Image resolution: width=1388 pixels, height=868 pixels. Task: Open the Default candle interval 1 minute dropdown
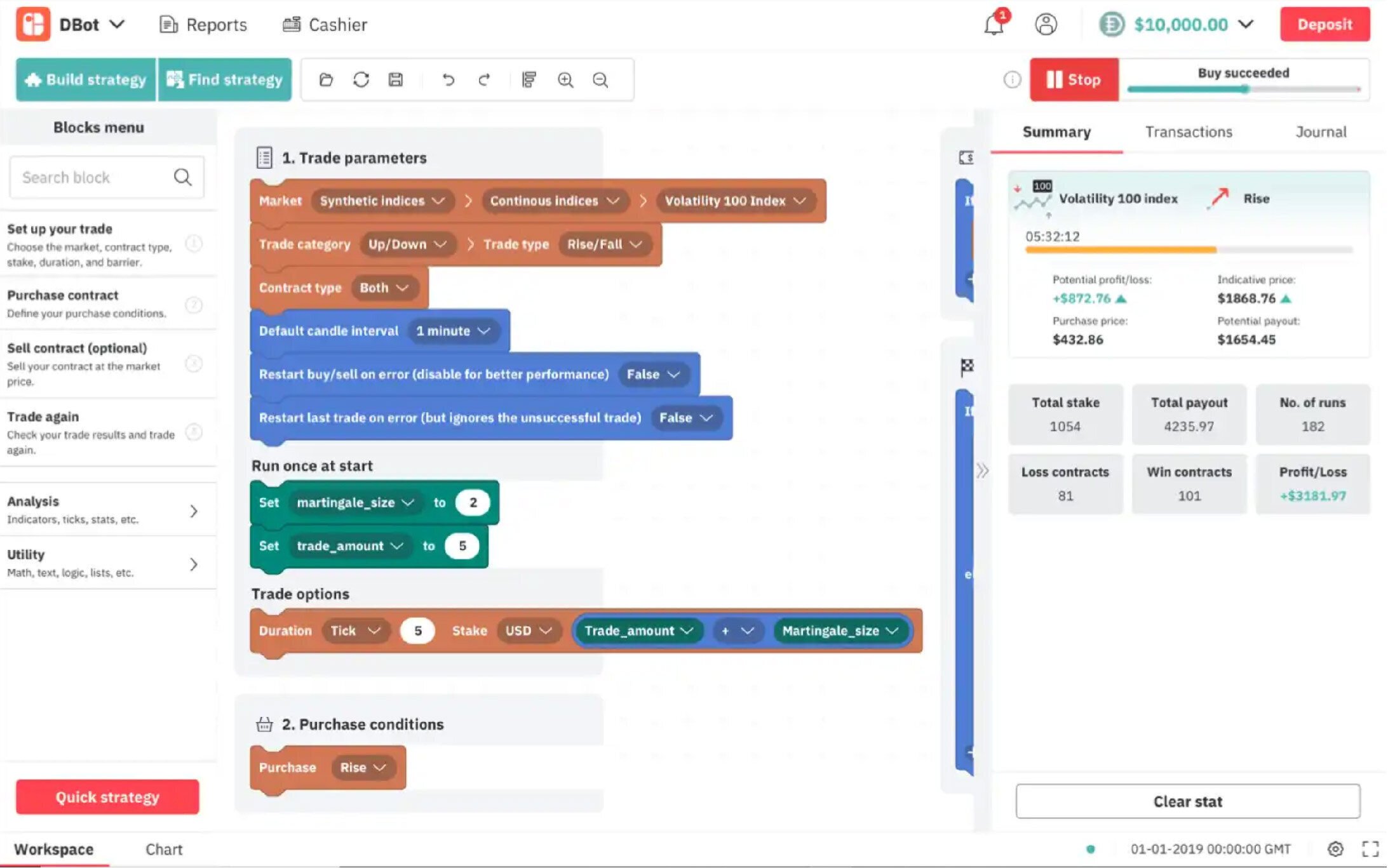coord(453,331)
